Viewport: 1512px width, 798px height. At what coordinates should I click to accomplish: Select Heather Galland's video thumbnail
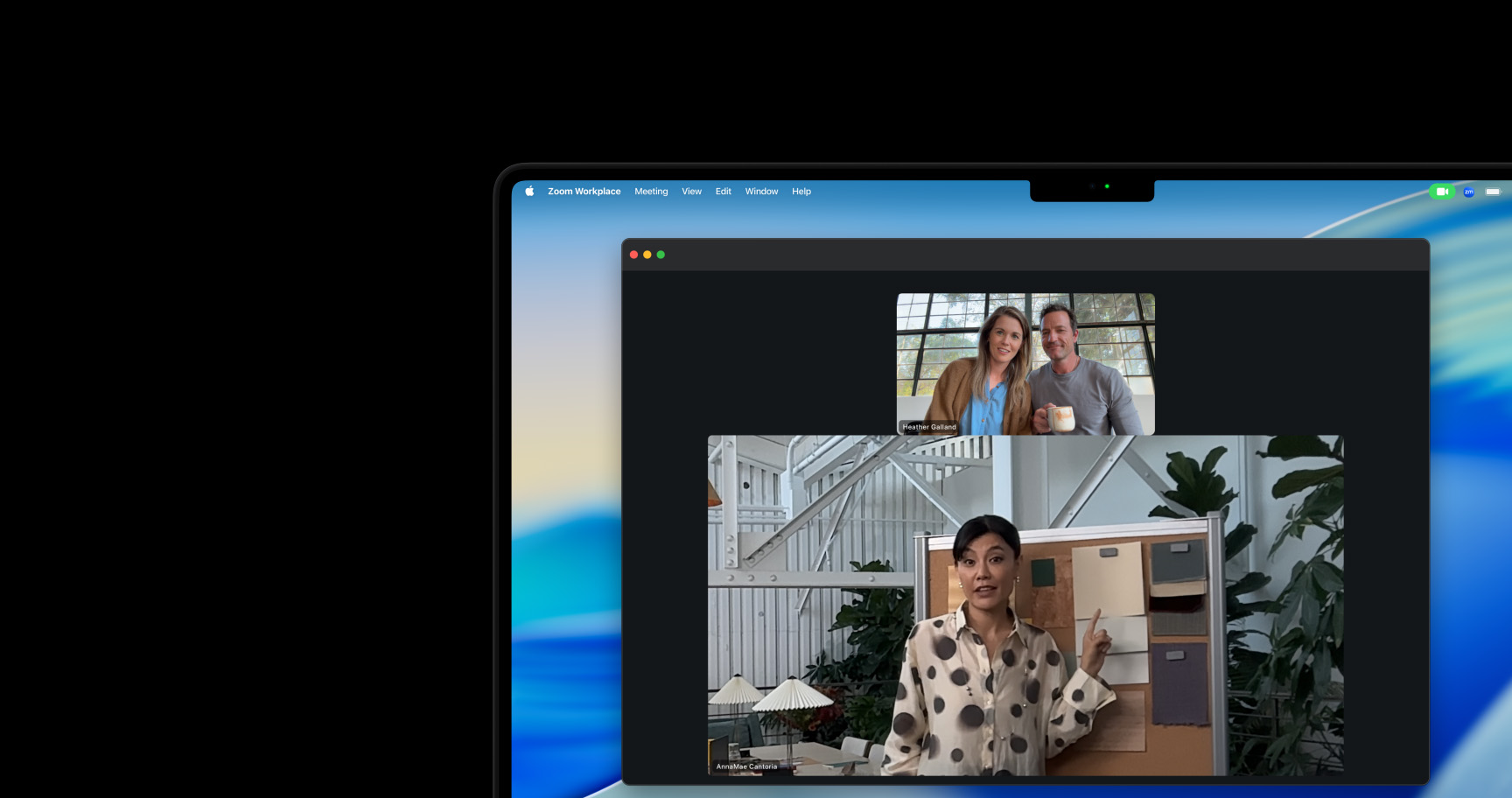click(x=1025, y=359)
